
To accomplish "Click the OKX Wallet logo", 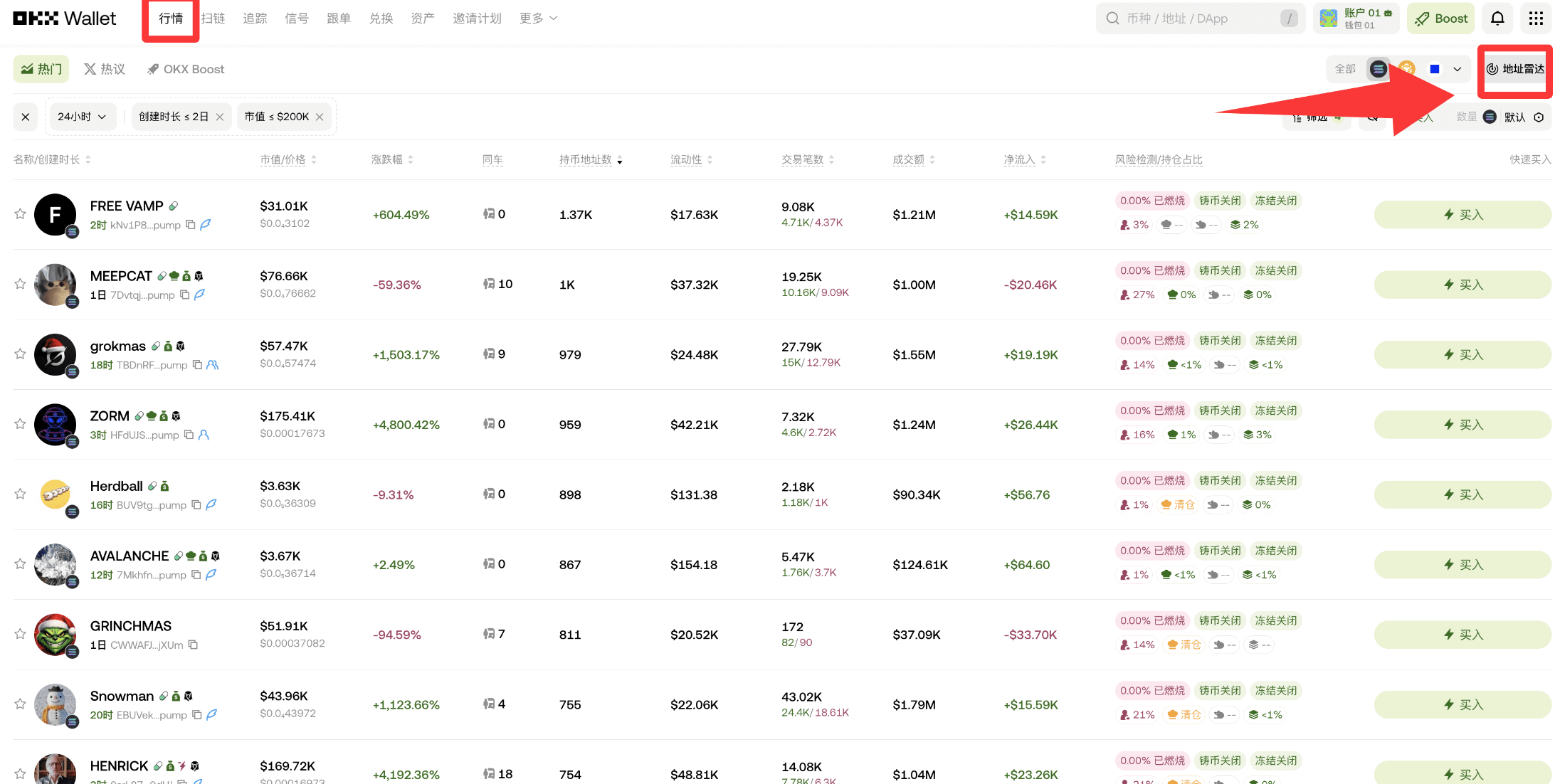I will (64, 18).
